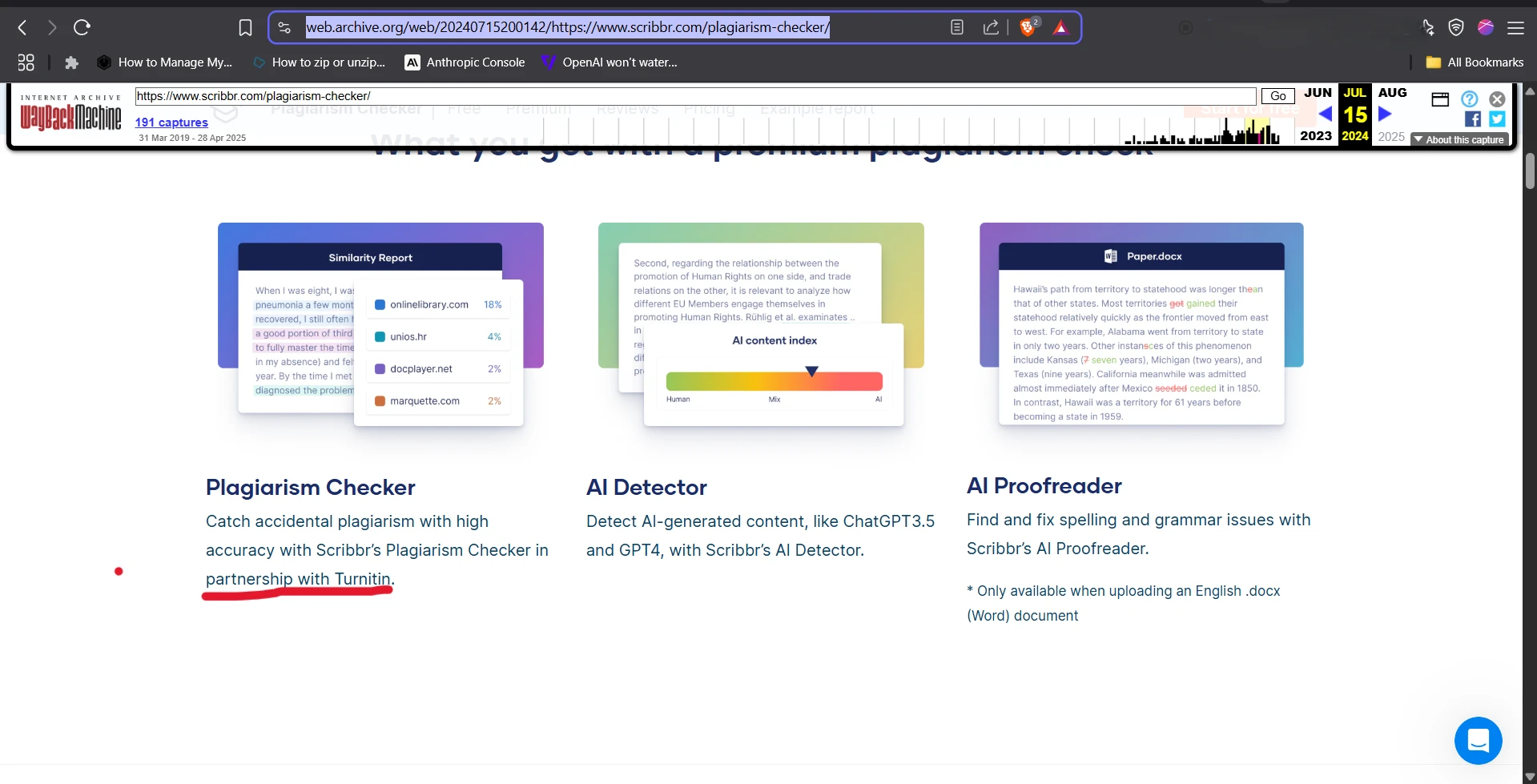Go to the previous capture with the blue left arrow
This screenshot has width=1537, height=784.
click(1325, 115)
